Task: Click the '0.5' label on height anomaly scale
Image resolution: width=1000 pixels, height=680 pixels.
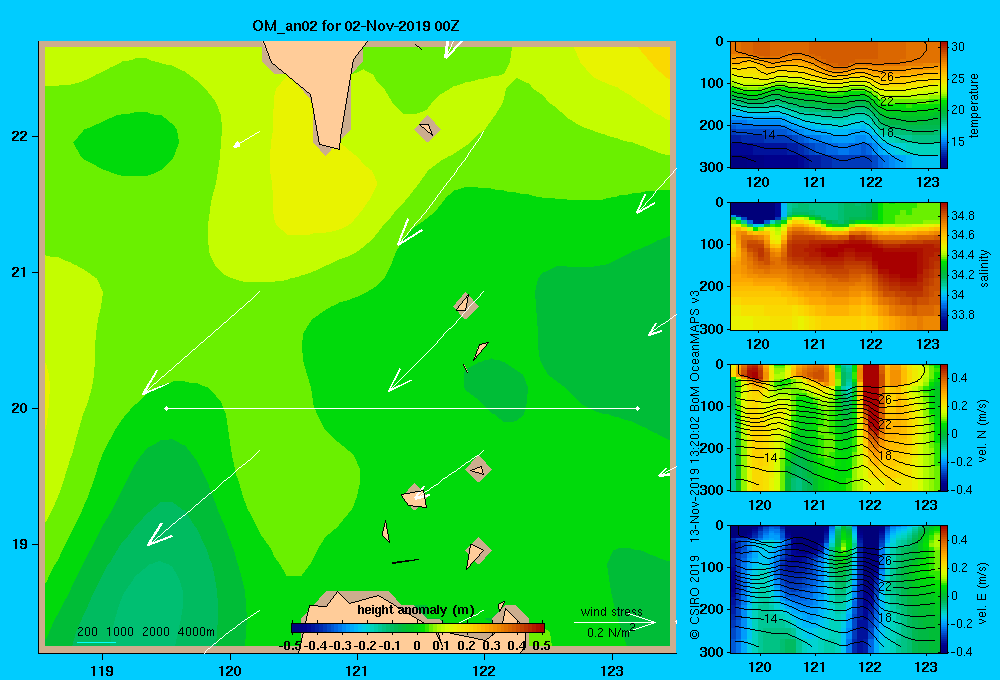Action: coord(541,646)
